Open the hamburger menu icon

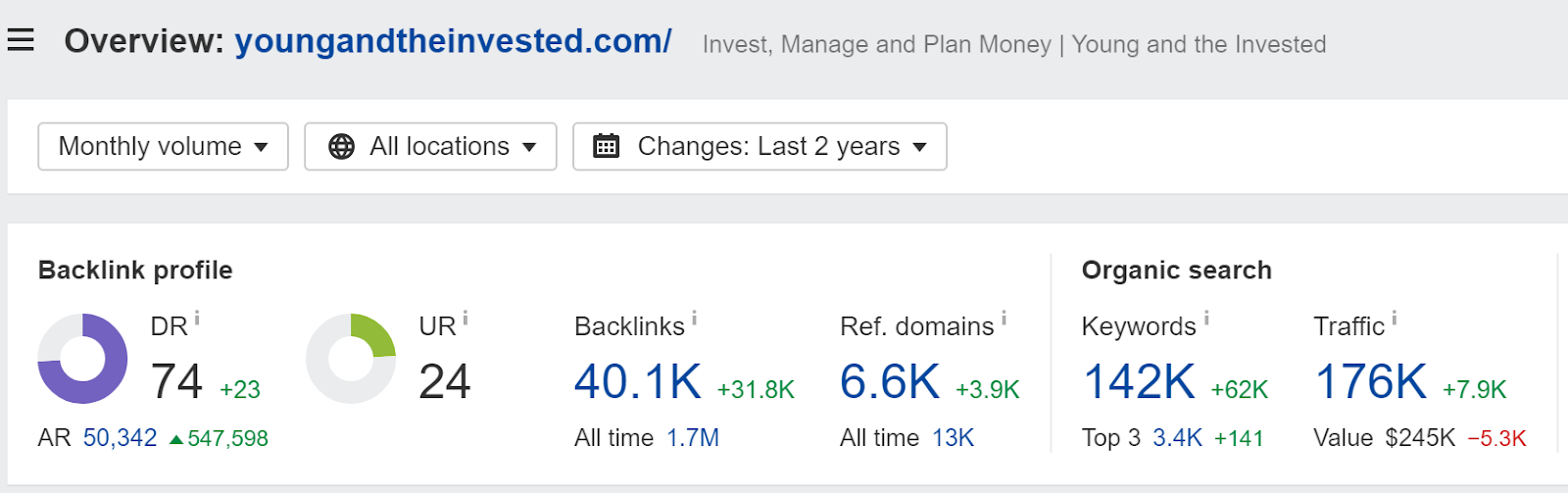point(21,40)
